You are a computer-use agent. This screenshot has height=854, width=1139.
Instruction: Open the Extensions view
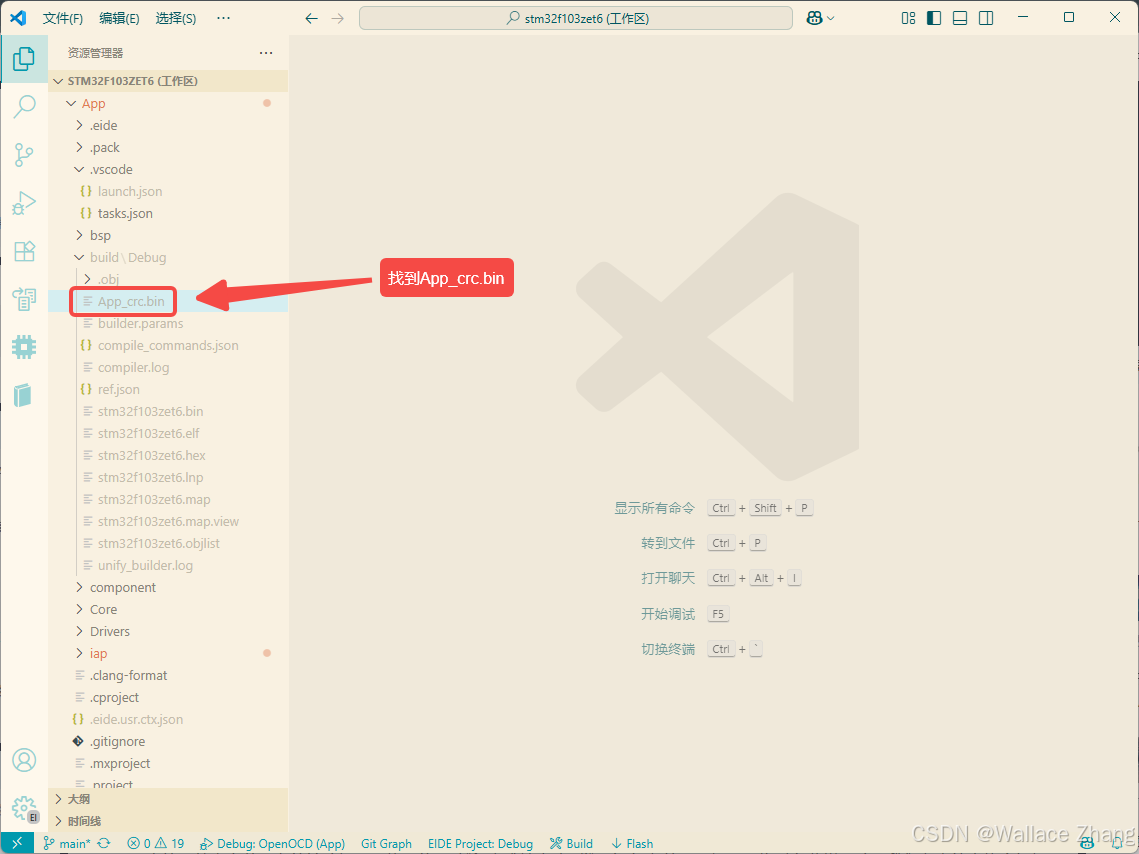(x=24, y=251)
